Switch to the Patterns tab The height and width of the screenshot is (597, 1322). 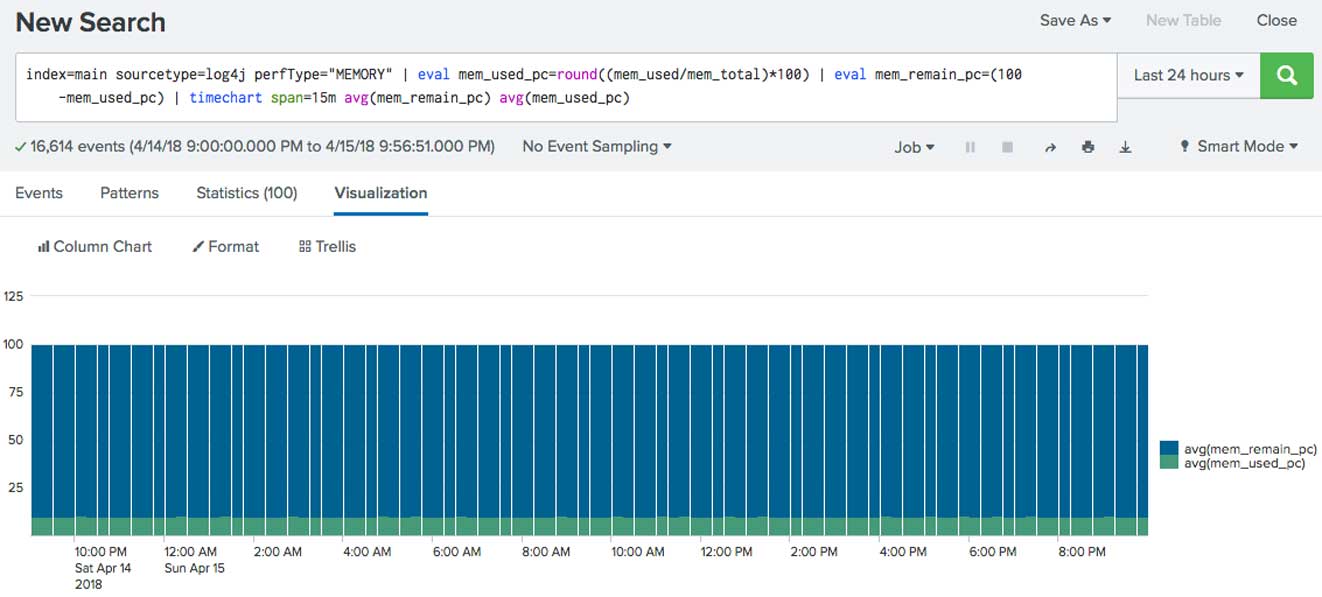(129, 193)
